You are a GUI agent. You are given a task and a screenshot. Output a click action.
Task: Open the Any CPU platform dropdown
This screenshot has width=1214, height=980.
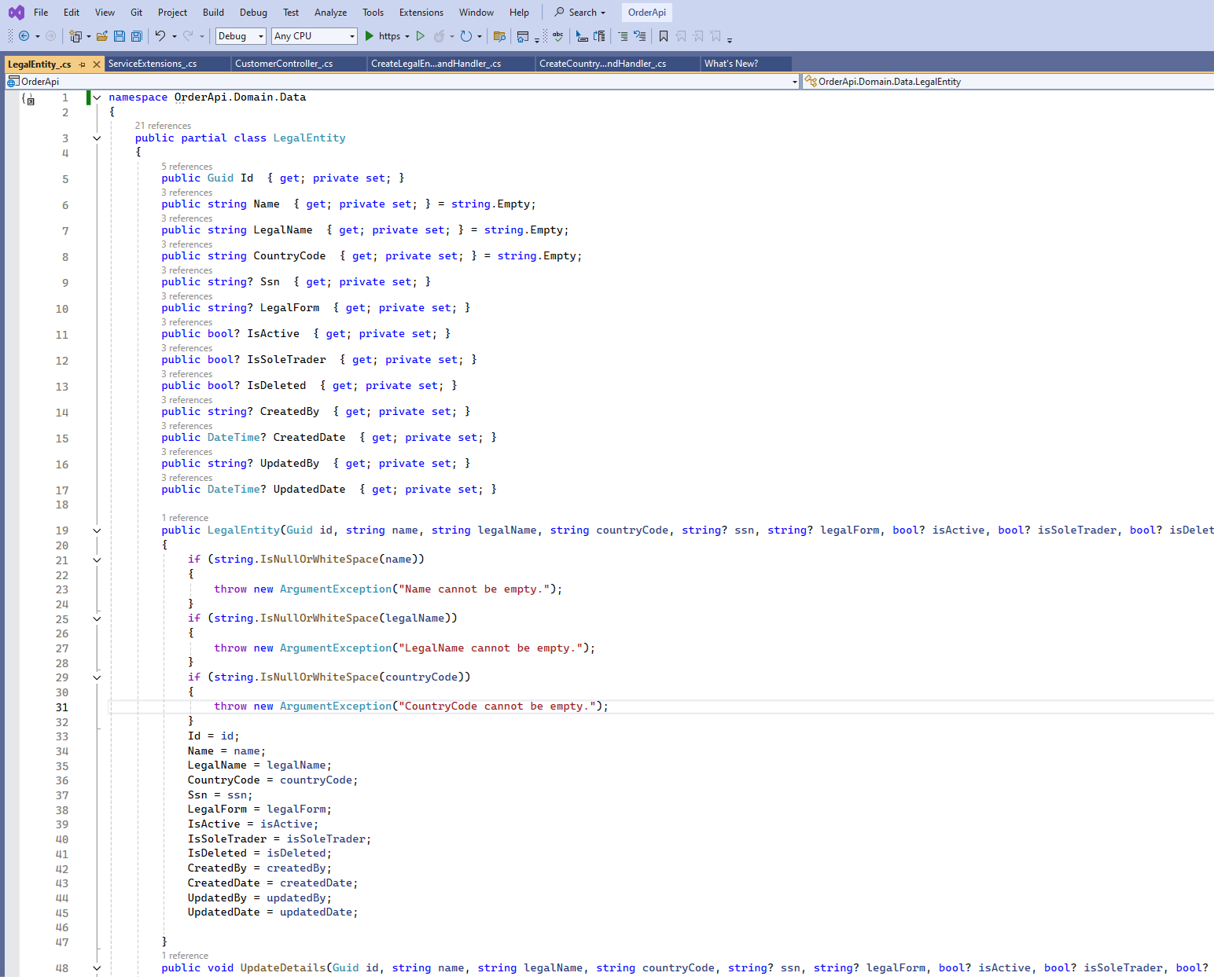click(314, 36)
